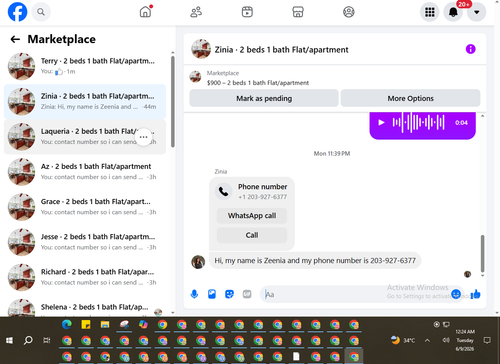Open Windows taskbar search
Screen dimensions: 500x364
(28, 340)
